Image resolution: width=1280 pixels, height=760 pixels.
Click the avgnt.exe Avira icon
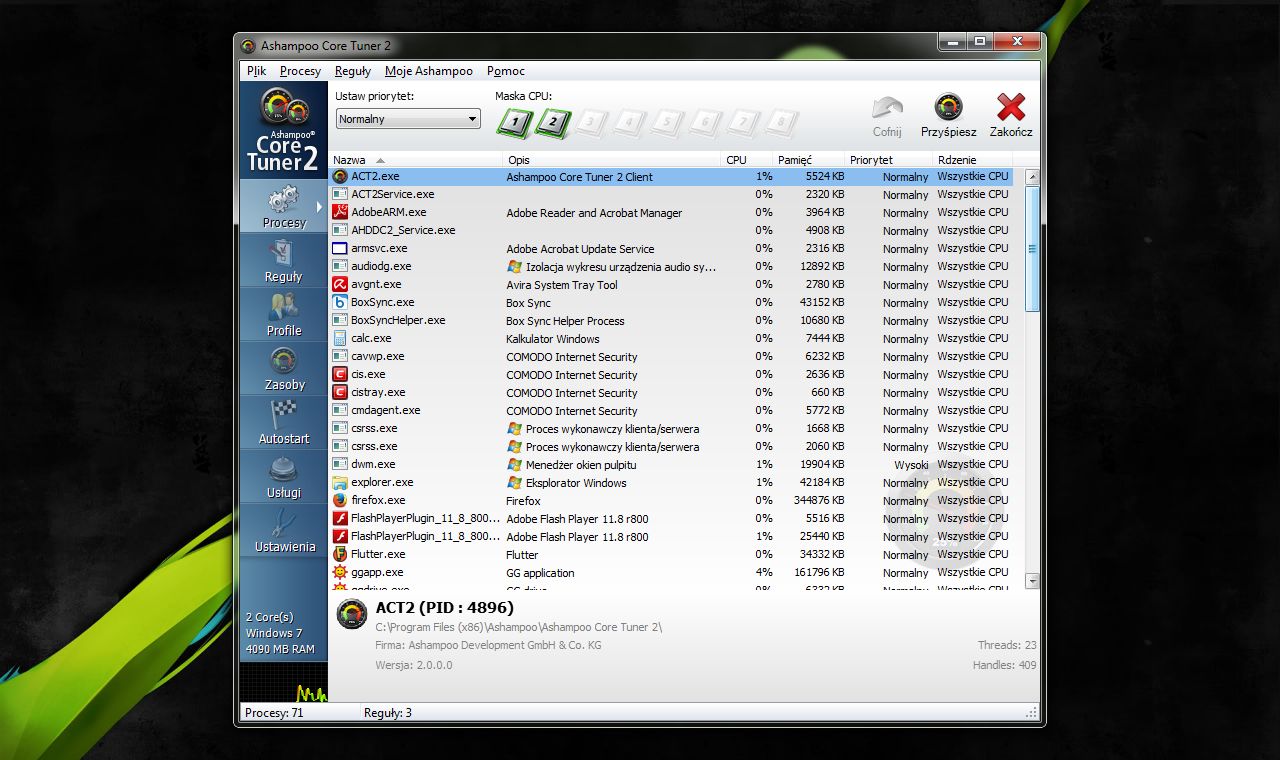click(340, 284)
